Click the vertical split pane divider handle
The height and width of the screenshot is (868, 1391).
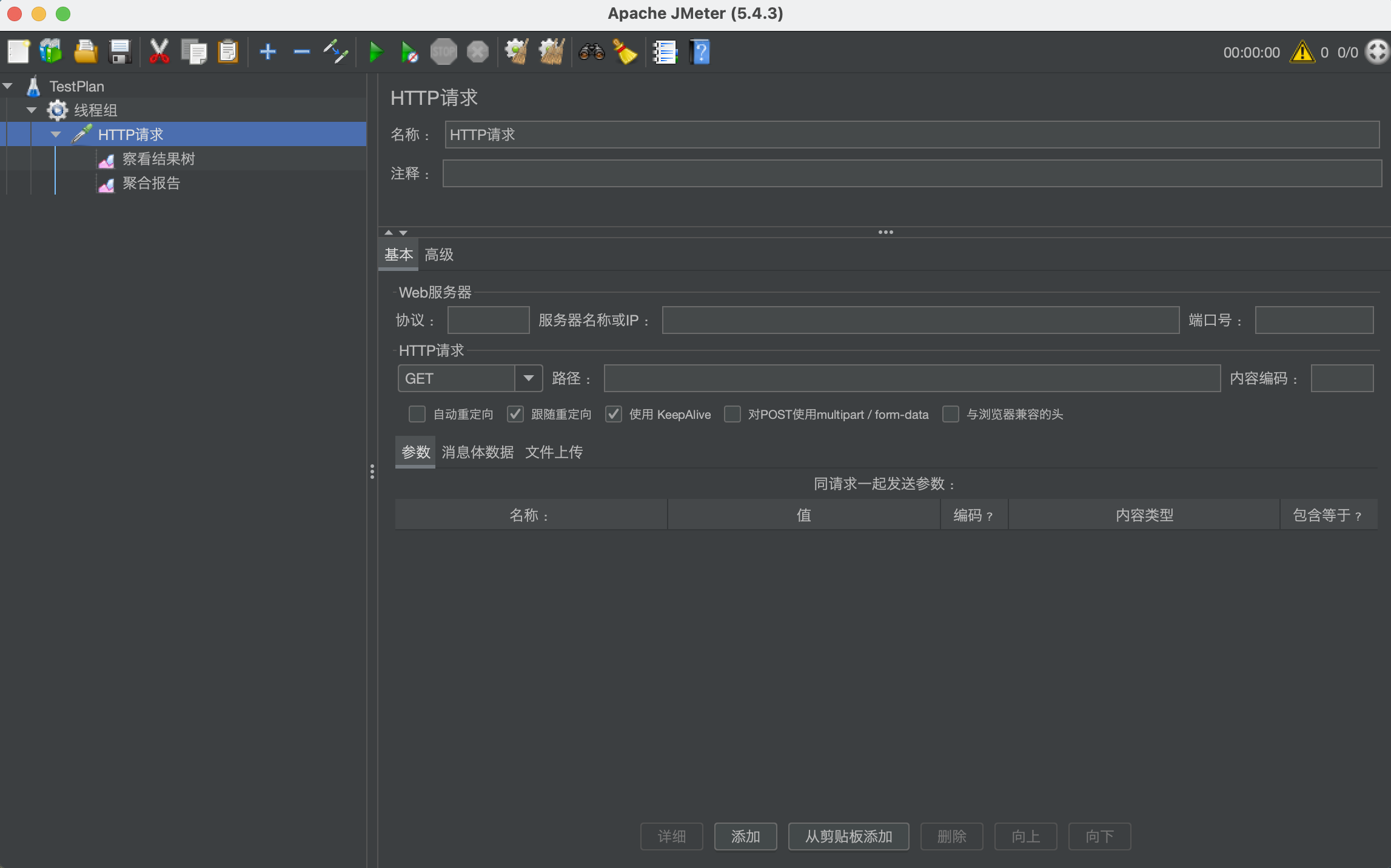coord(372,472)
